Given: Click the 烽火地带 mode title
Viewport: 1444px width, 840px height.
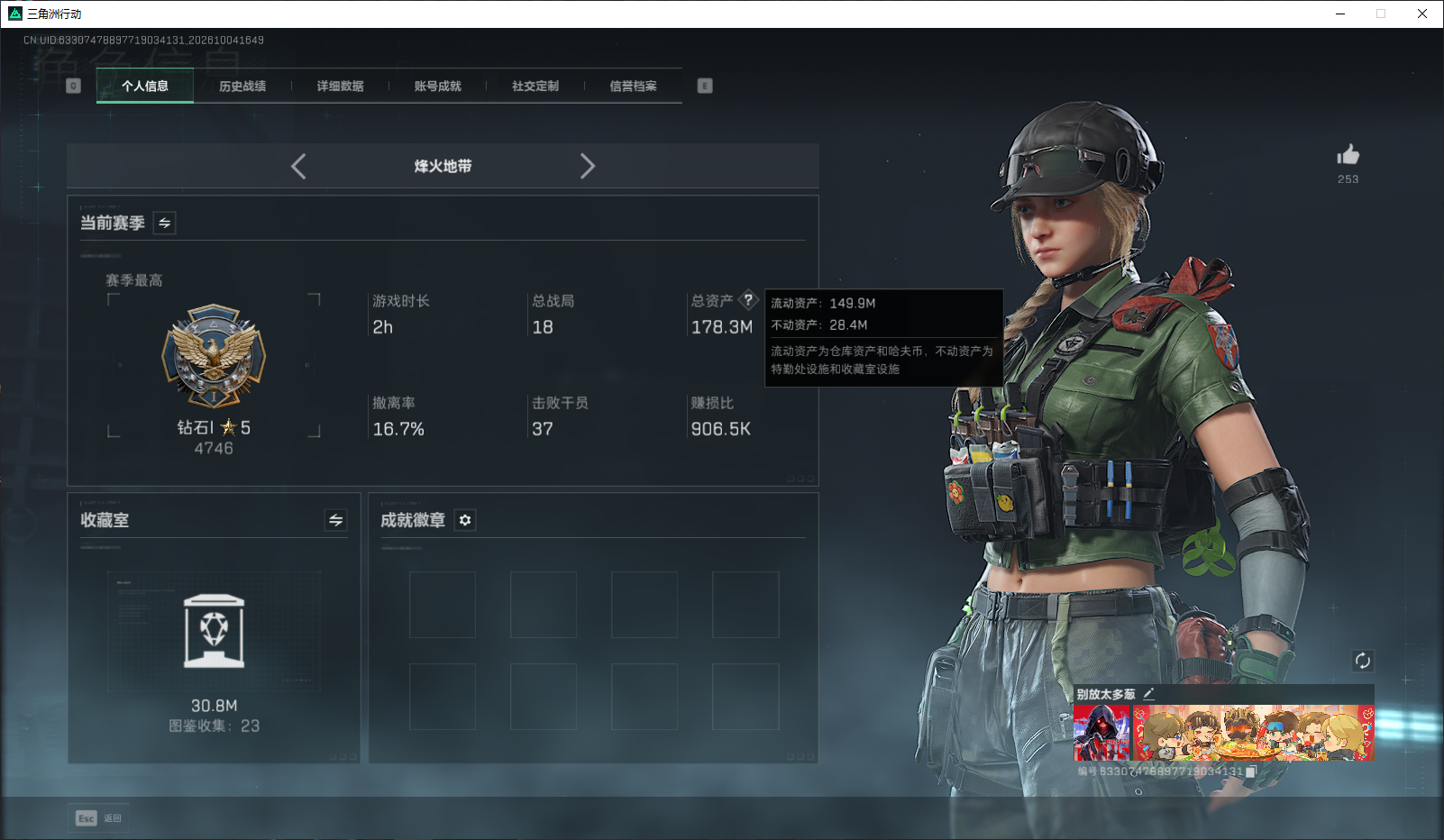Looking at the screenshot, I should [443, 166].
